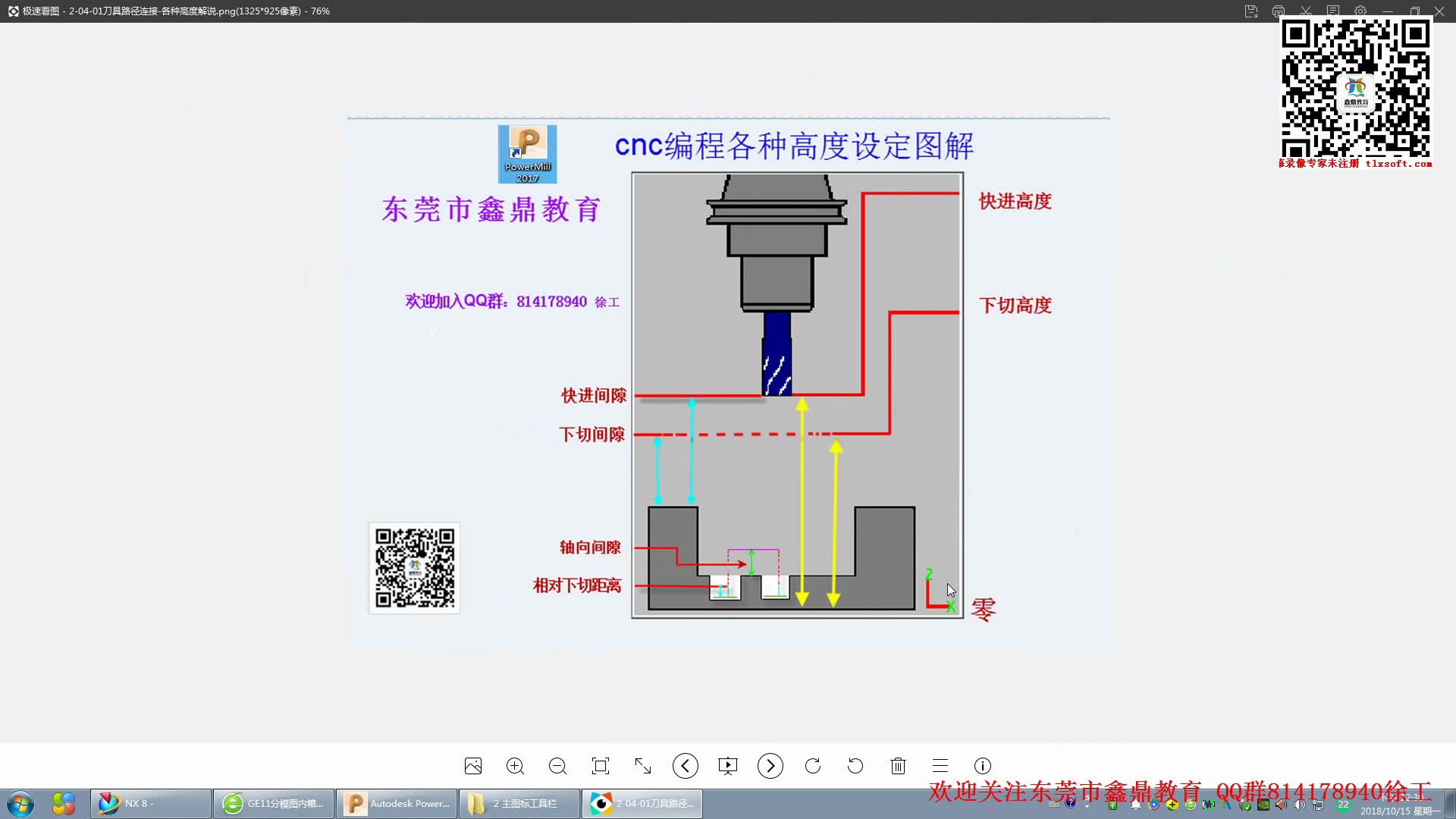Click the colorful pinned app icon in taskbar

coord(64,804)
